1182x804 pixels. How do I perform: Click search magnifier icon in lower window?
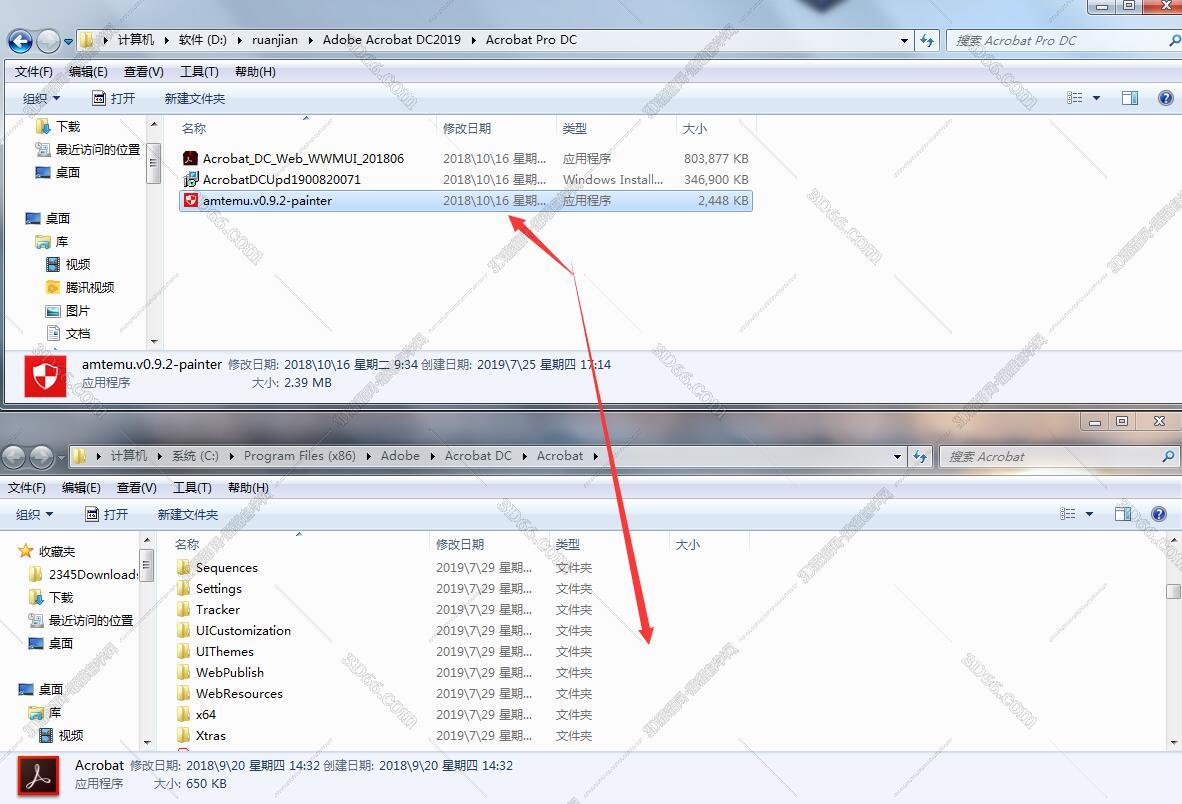pyautogui.click(x=1168, y=457)
